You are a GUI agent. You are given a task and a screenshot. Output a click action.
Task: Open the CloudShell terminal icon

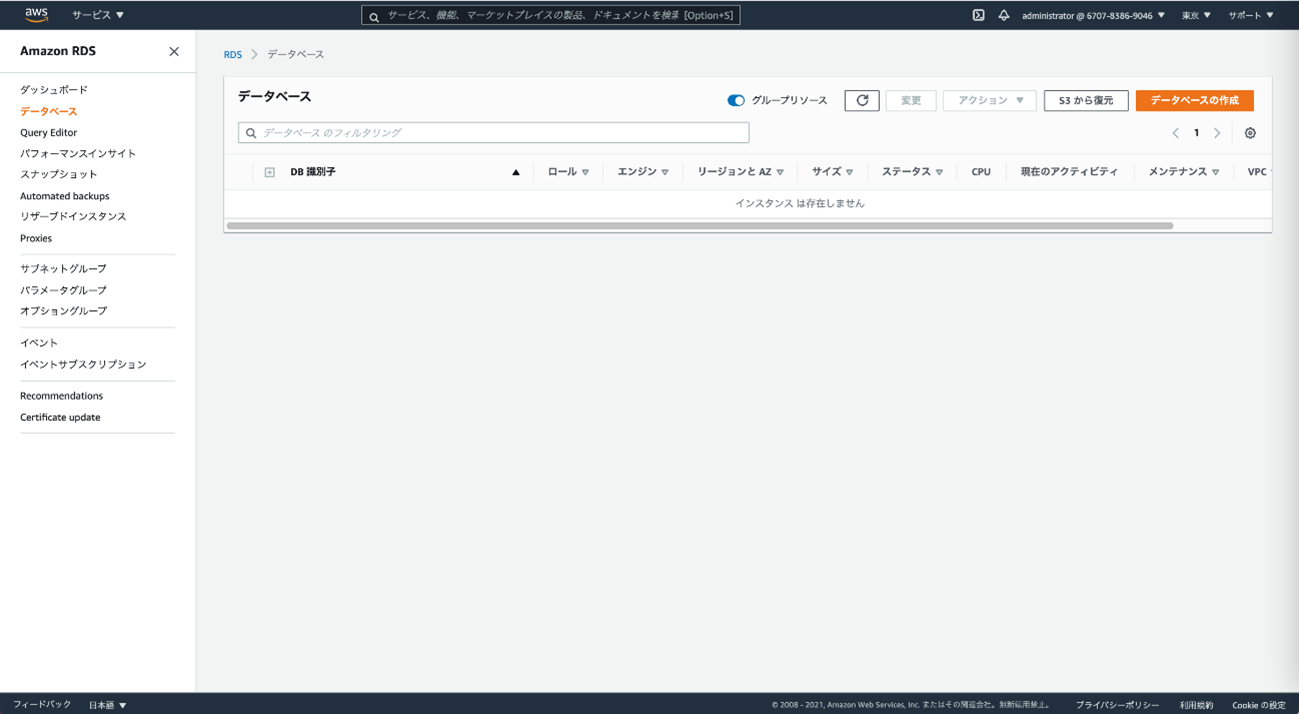tap(978, 15)
